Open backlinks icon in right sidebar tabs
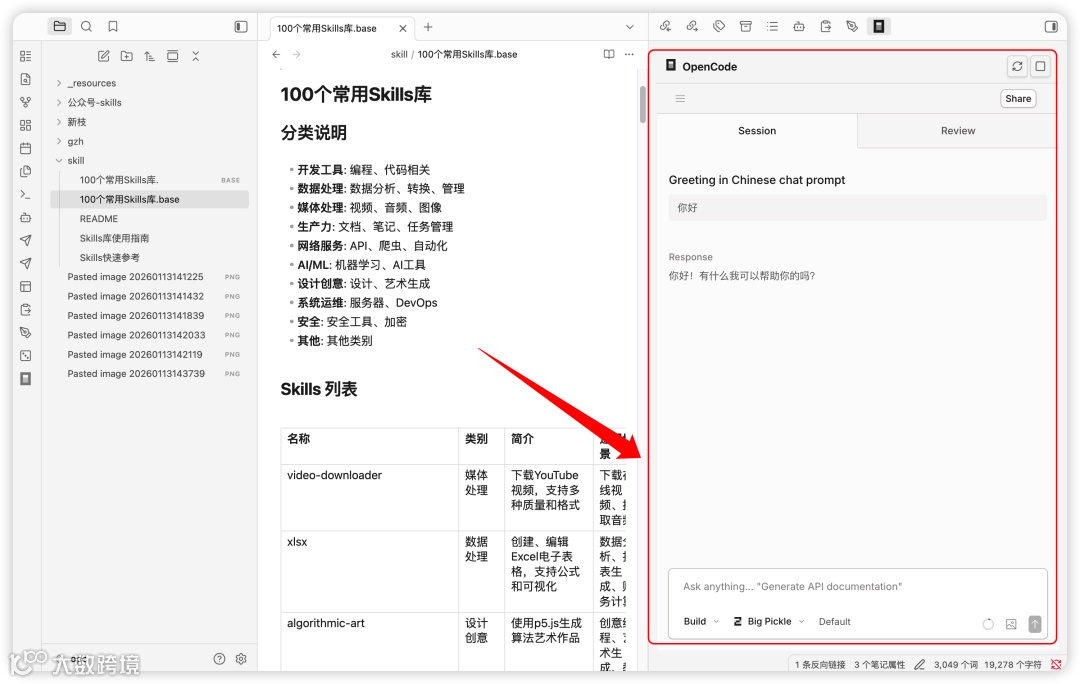Screen dimensions: 1080x684 pyautogui.click(x=665, y=27)
